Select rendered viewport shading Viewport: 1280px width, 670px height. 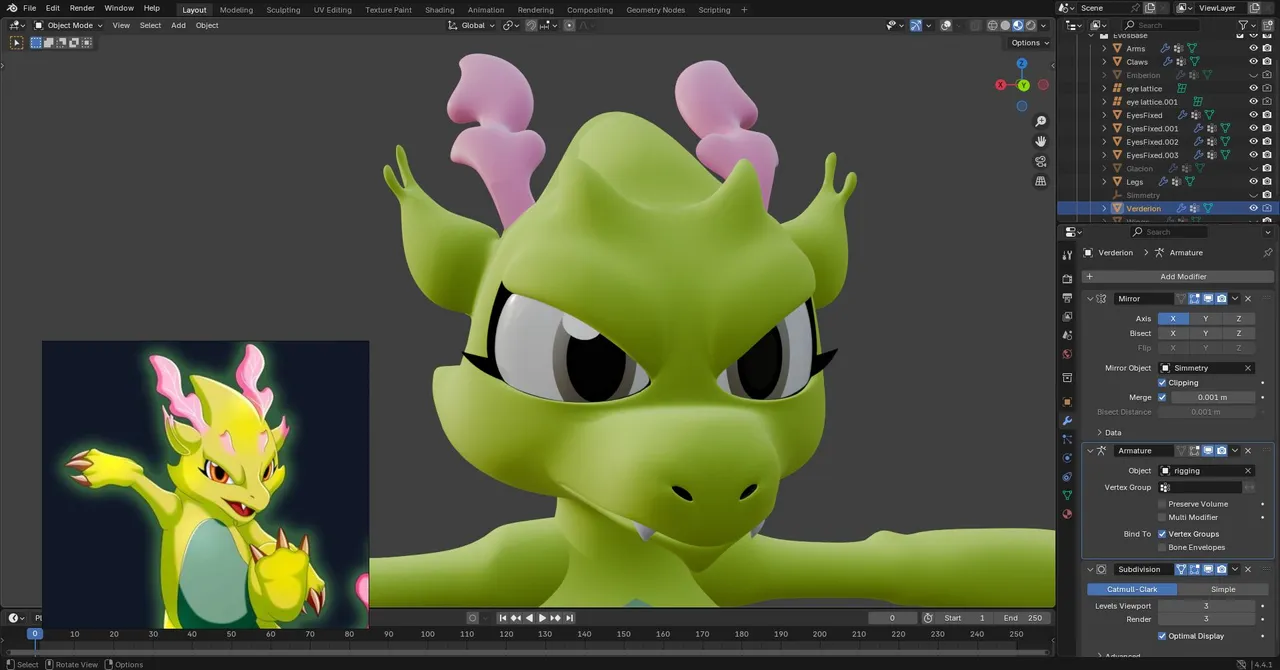1031,25
